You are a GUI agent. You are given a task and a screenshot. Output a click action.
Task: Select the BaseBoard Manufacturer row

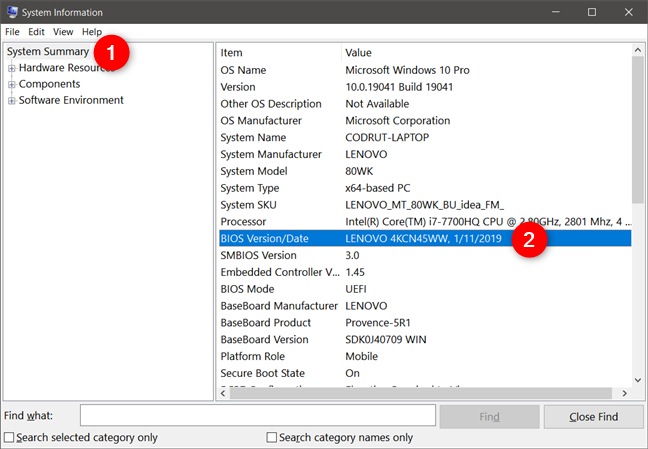click(425, 306)
